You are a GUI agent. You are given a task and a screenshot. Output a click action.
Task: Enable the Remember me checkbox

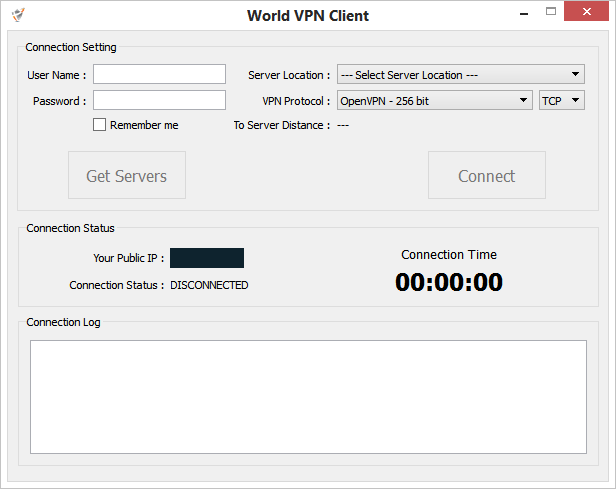pos(99,125)
